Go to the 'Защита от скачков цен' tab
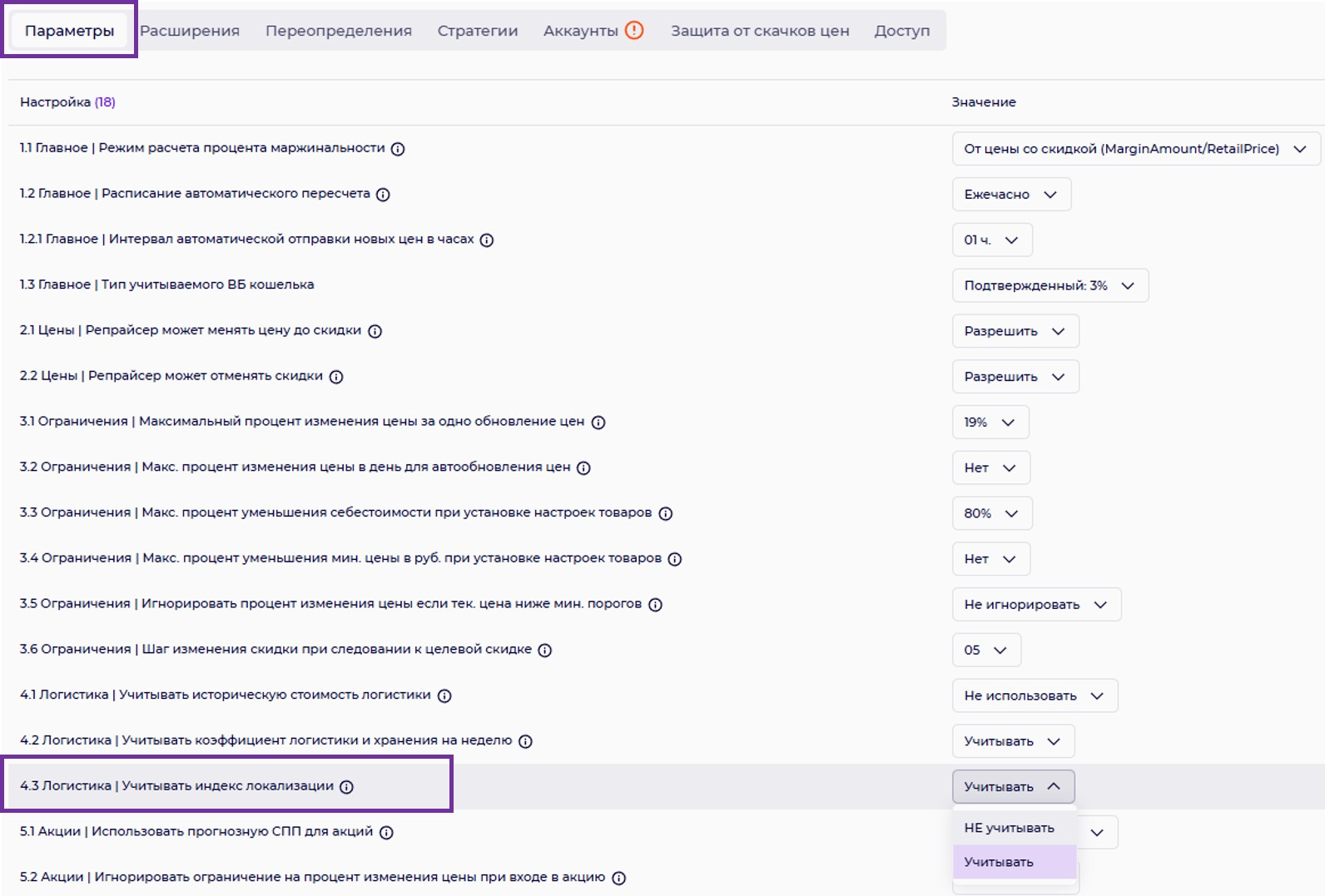 pos(760,31)
